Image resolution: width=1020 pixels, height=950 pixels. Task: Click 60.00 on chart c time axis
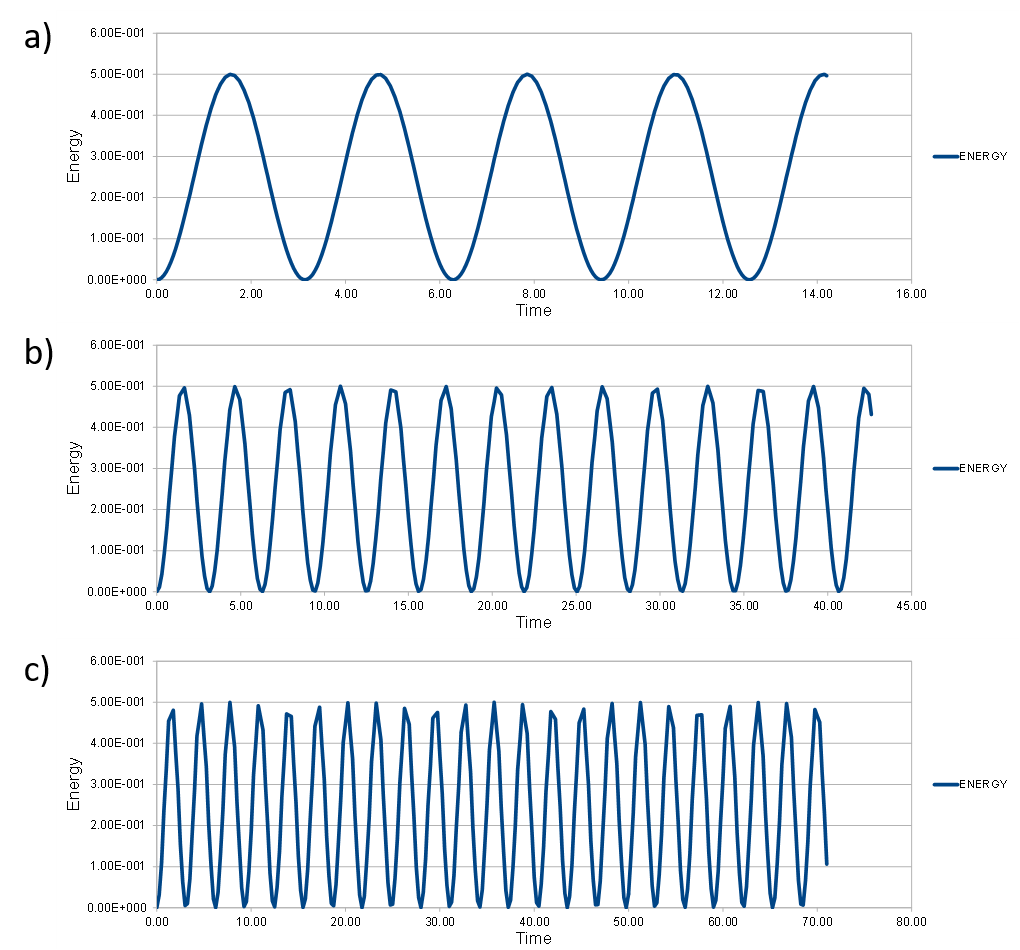point(723,922)
